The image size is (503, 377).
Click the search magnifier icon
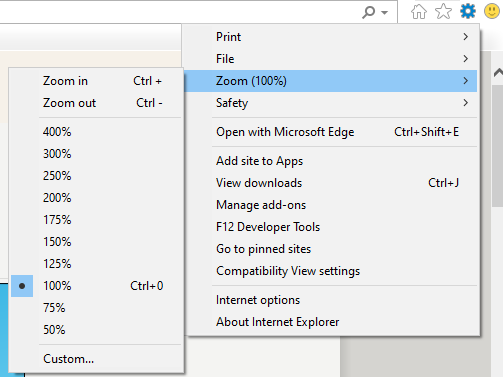click(368, 12)
